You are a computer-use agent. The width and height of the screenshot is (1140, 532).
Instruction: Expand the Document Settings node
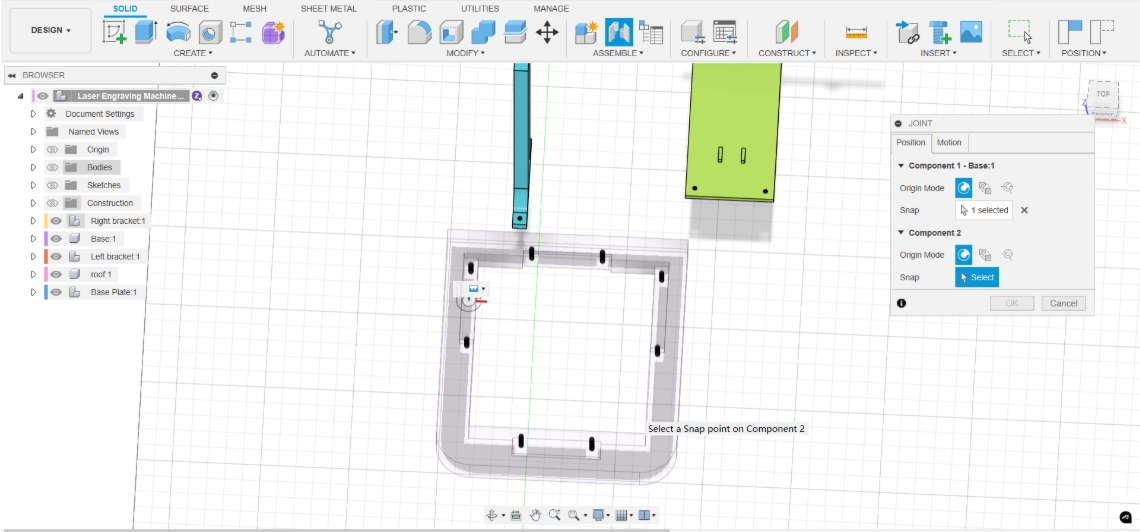point(33,114)
